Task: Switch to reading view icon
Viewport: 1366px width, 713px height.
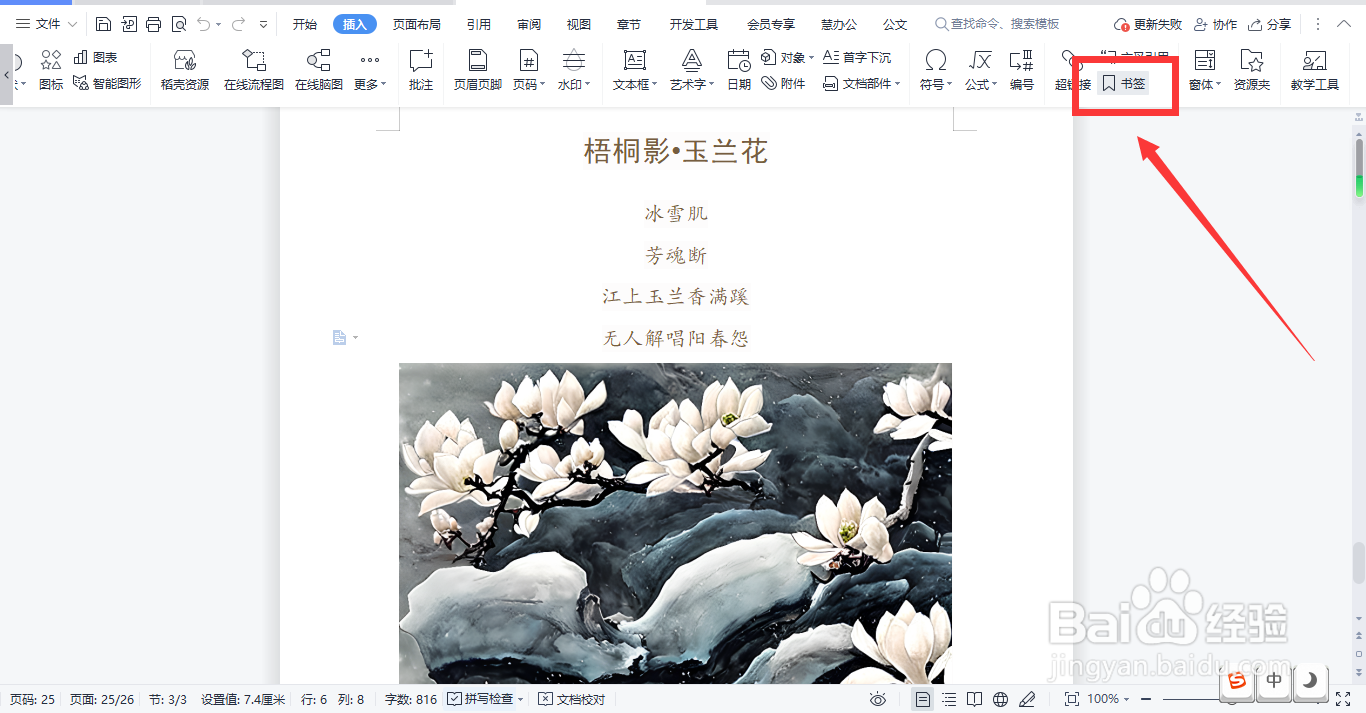Action: tap(975, 699)
